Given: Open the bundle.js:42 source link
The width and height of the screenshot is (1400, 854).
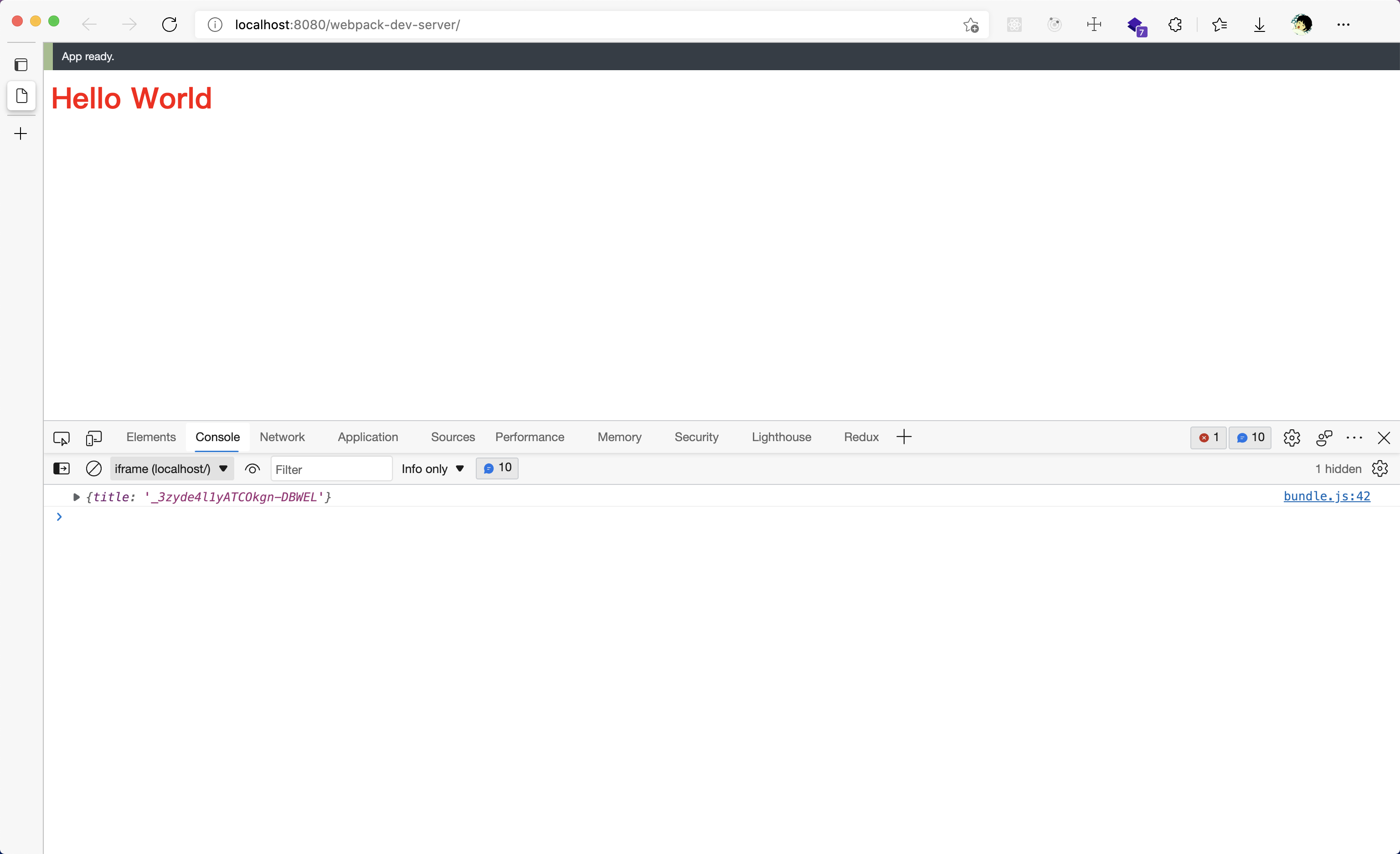Looking at the screenshot, I should 1326,496.
